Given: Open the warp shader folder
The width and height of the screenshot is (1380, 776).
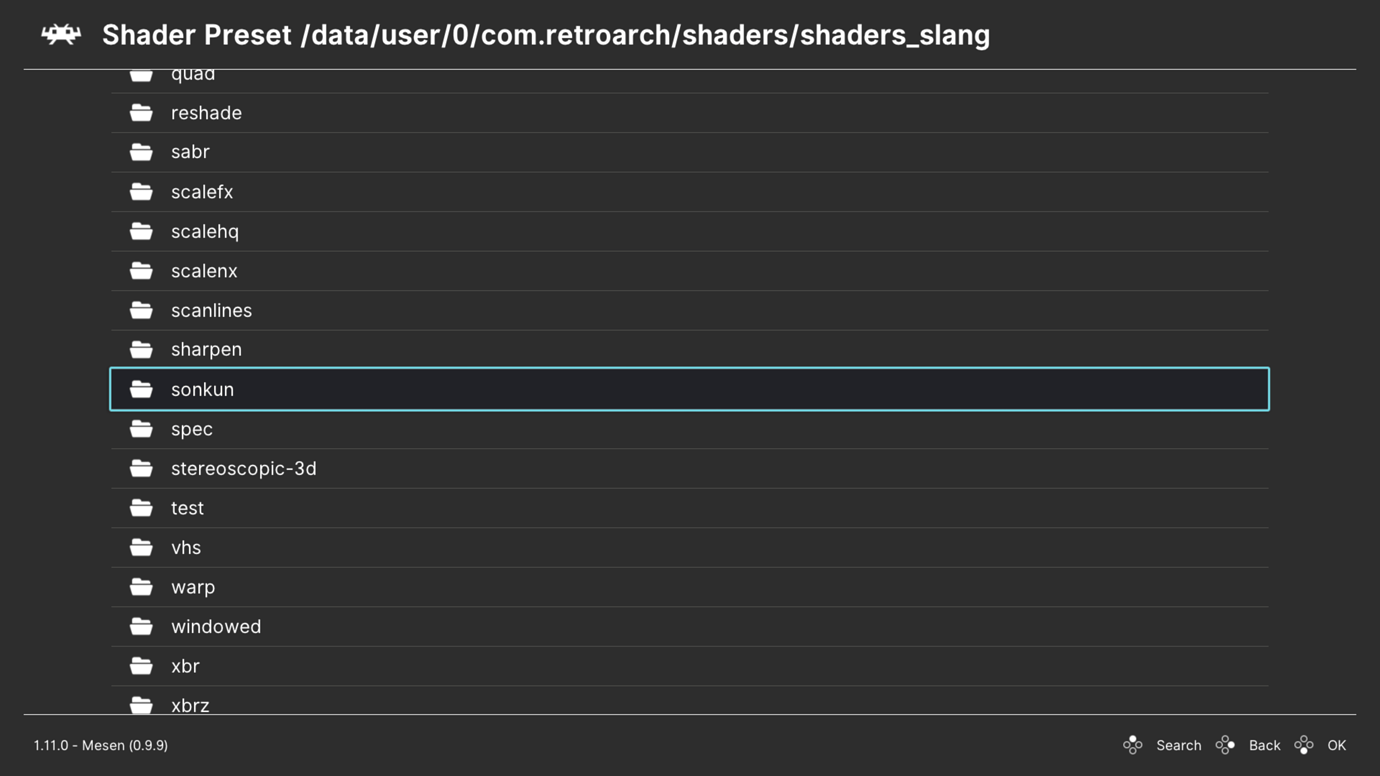Looking at the screenshot, I should point(193,587).
